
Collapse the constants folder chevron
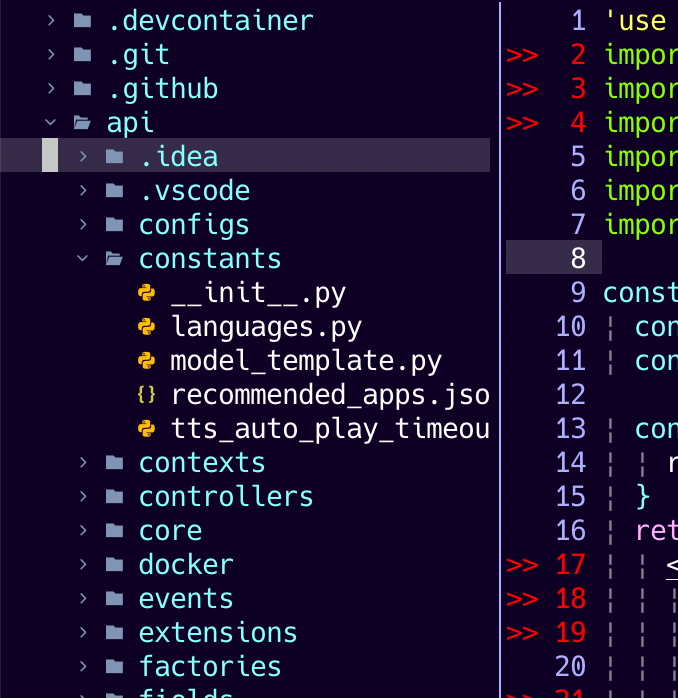tap(83, 259)
